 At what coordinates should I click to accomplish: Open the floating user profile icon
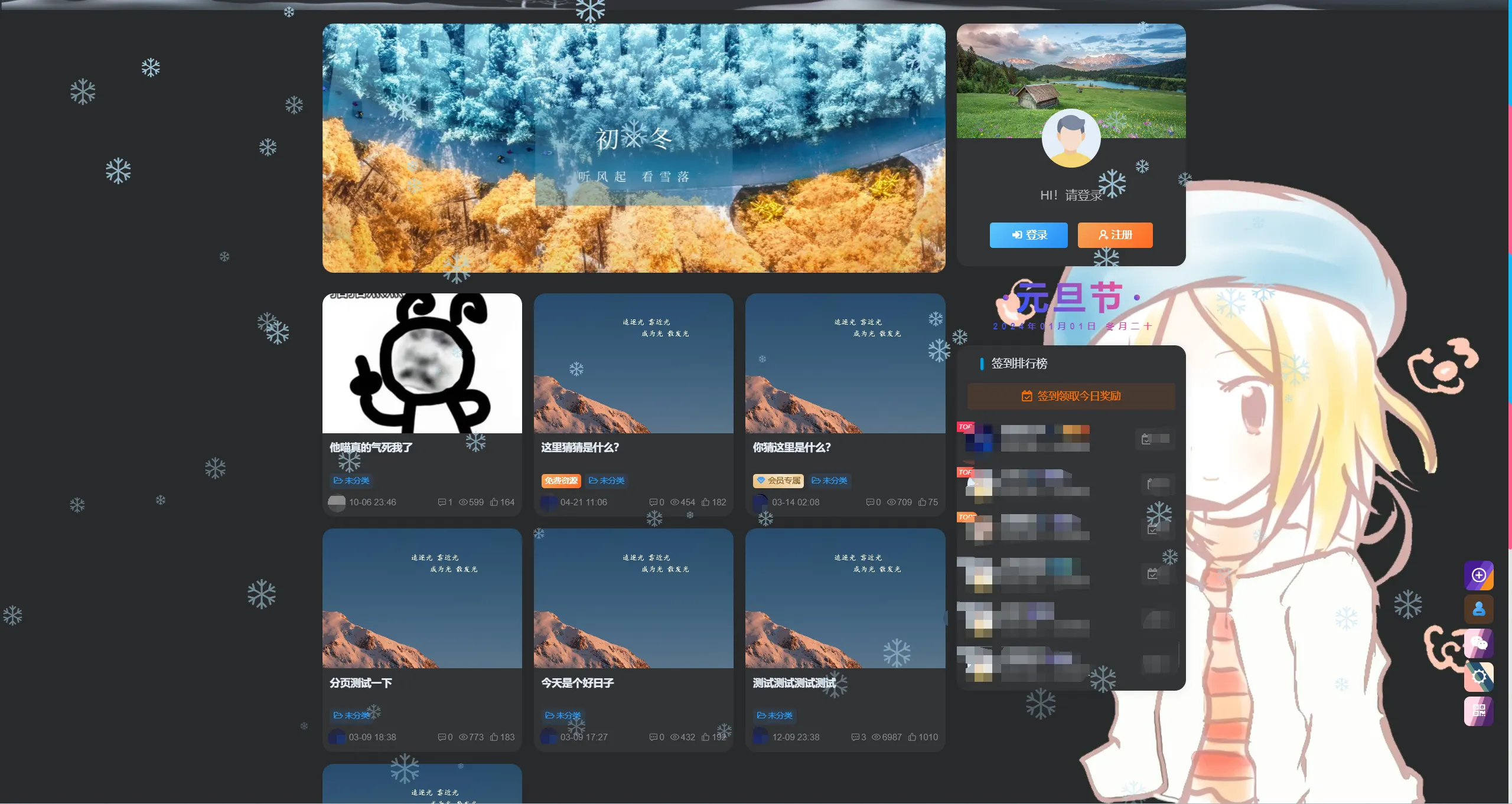click(1478, 609)
